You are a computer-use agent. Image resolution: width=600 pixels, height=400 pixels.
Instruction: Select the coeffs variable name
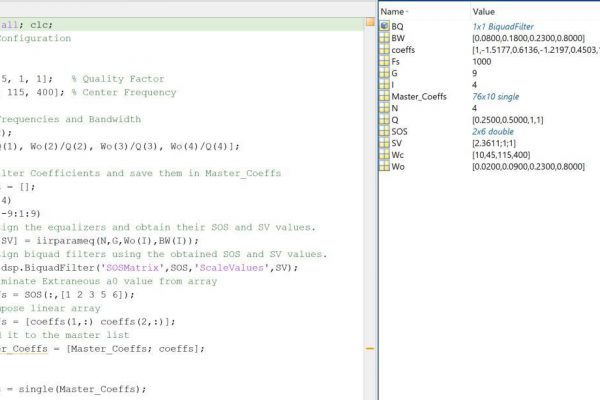[403, 50]
